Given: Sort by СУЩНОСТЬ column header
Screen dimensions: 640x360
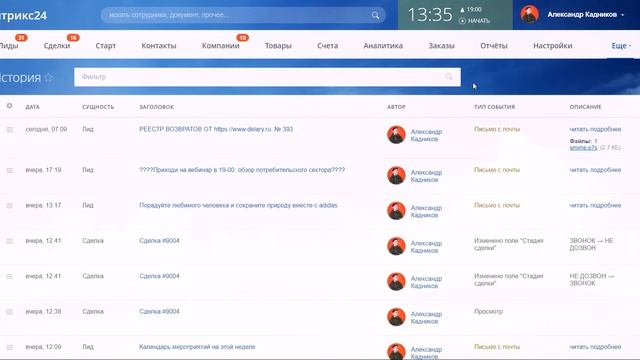Looking at the screenshot, I should coord(98,107).
